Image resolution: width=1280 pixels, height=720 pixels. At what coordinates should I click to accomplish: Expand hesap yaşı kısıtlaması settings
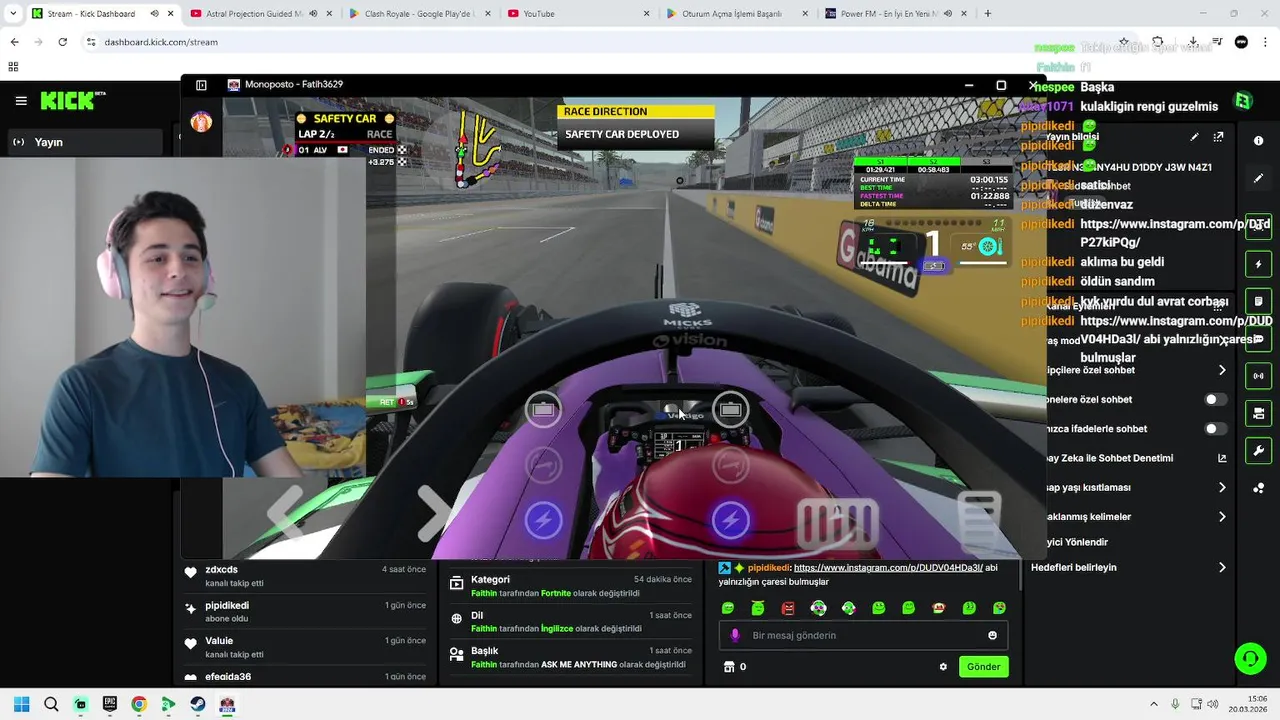click(1222, 487)
